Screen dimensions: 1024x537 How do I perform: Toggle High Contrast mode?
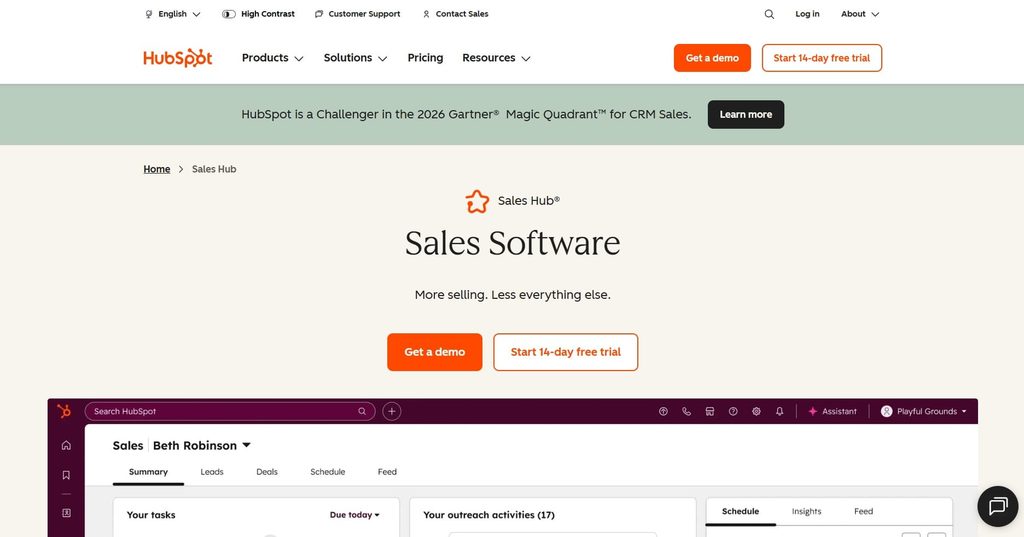pyautogui.click(x=258, y=14)
